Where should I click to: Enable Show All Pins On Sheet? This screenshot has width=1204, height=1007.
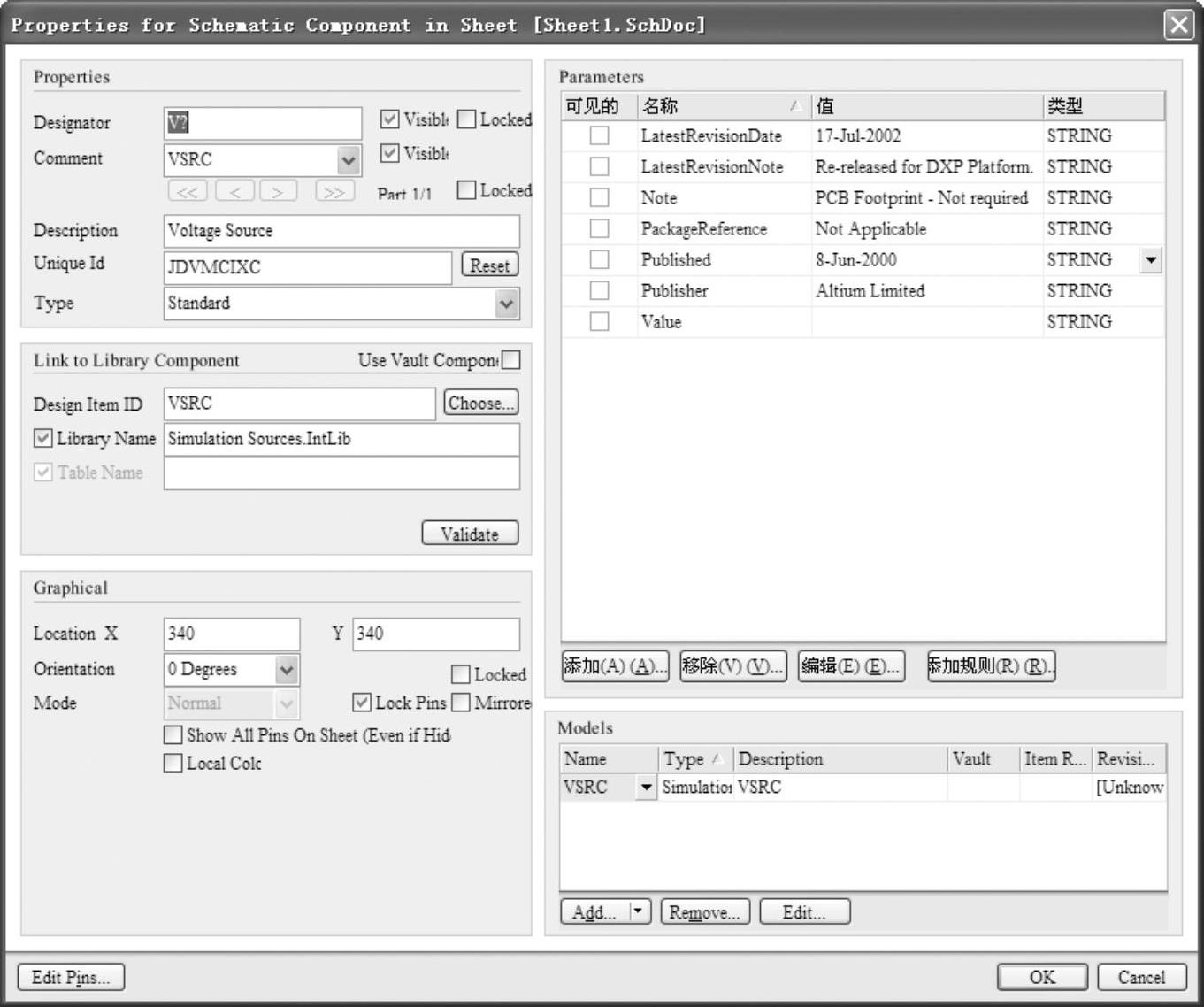coord(173,735)
